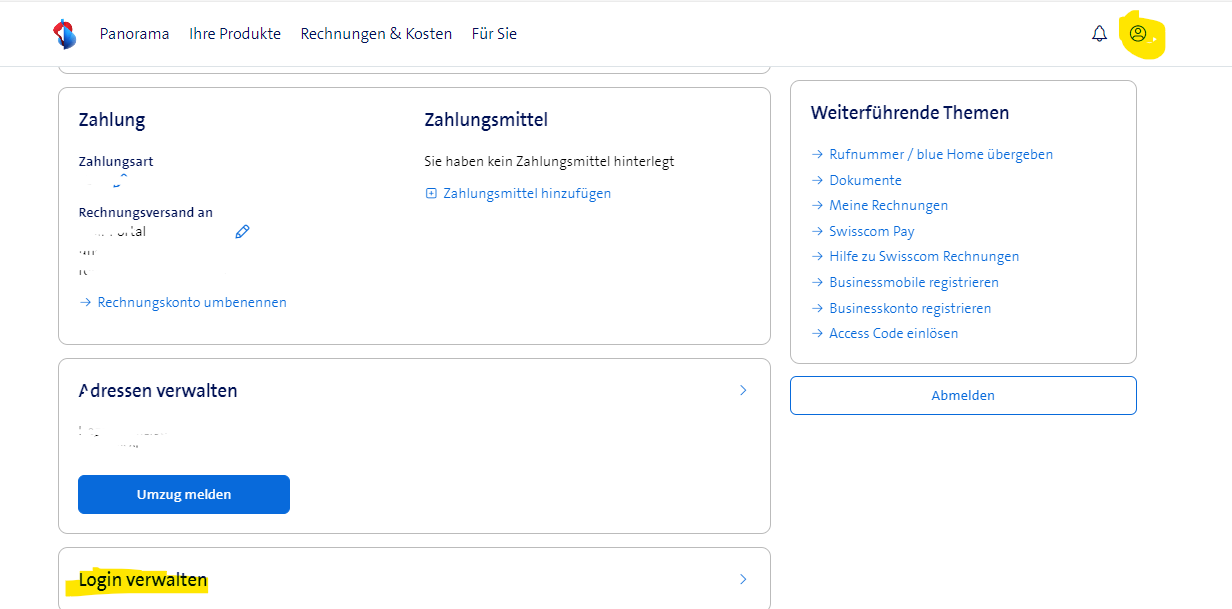Expand Login verwalten with the chevron
Viewport: 1232px width, 609px height.
(742, 579)
